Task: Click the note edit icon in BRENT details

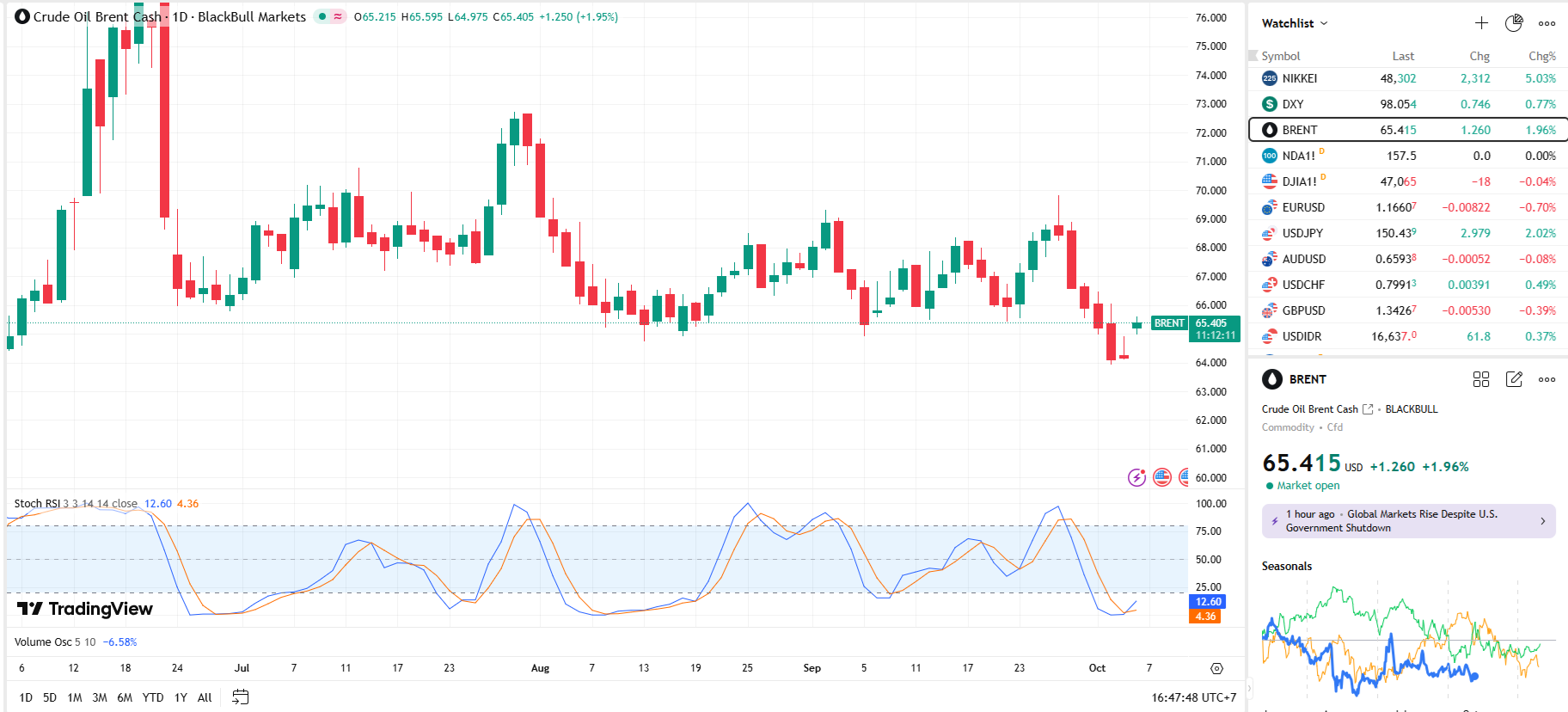Action: click(x=1514, y=379)
